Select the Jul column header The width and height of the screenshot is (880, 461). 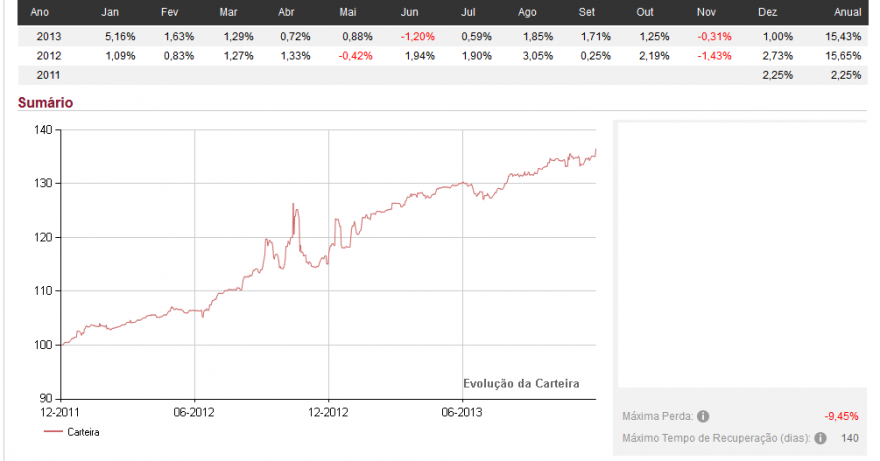468,12
